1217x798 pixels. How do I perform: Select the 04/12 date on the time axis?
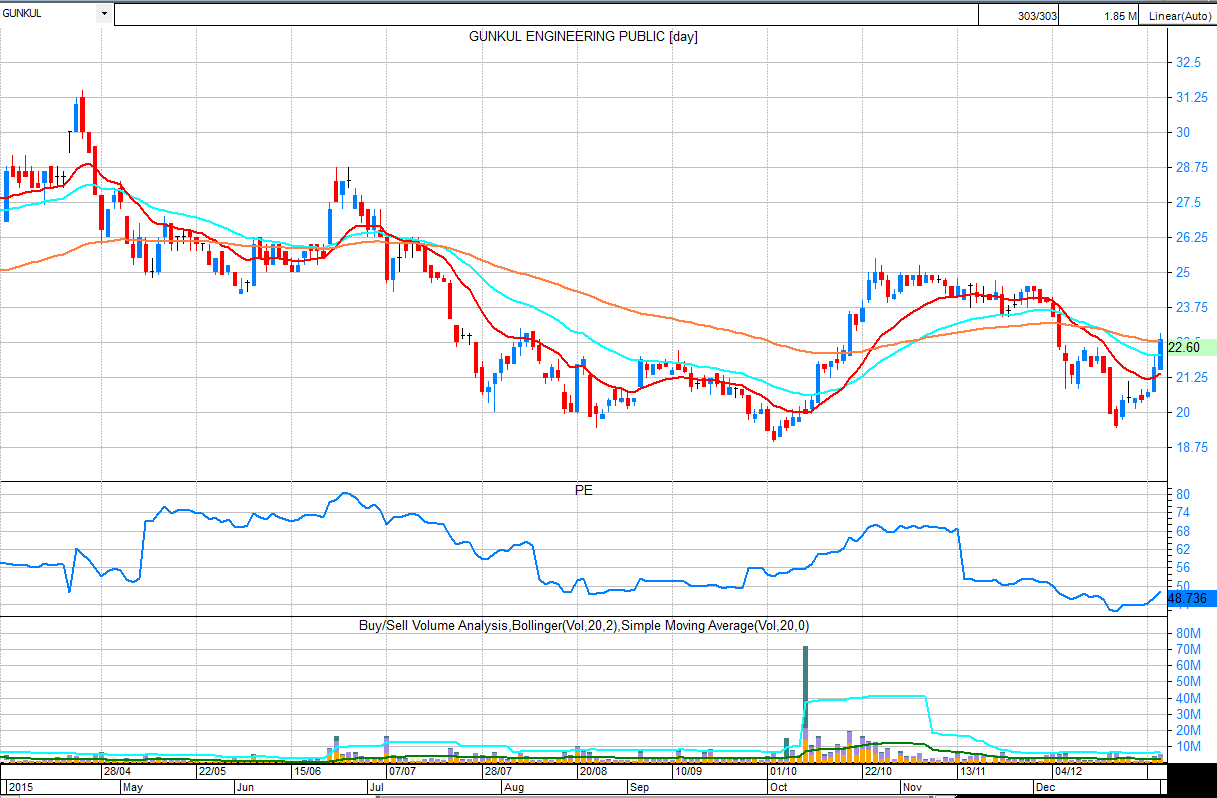click(x=1068, y=772)
